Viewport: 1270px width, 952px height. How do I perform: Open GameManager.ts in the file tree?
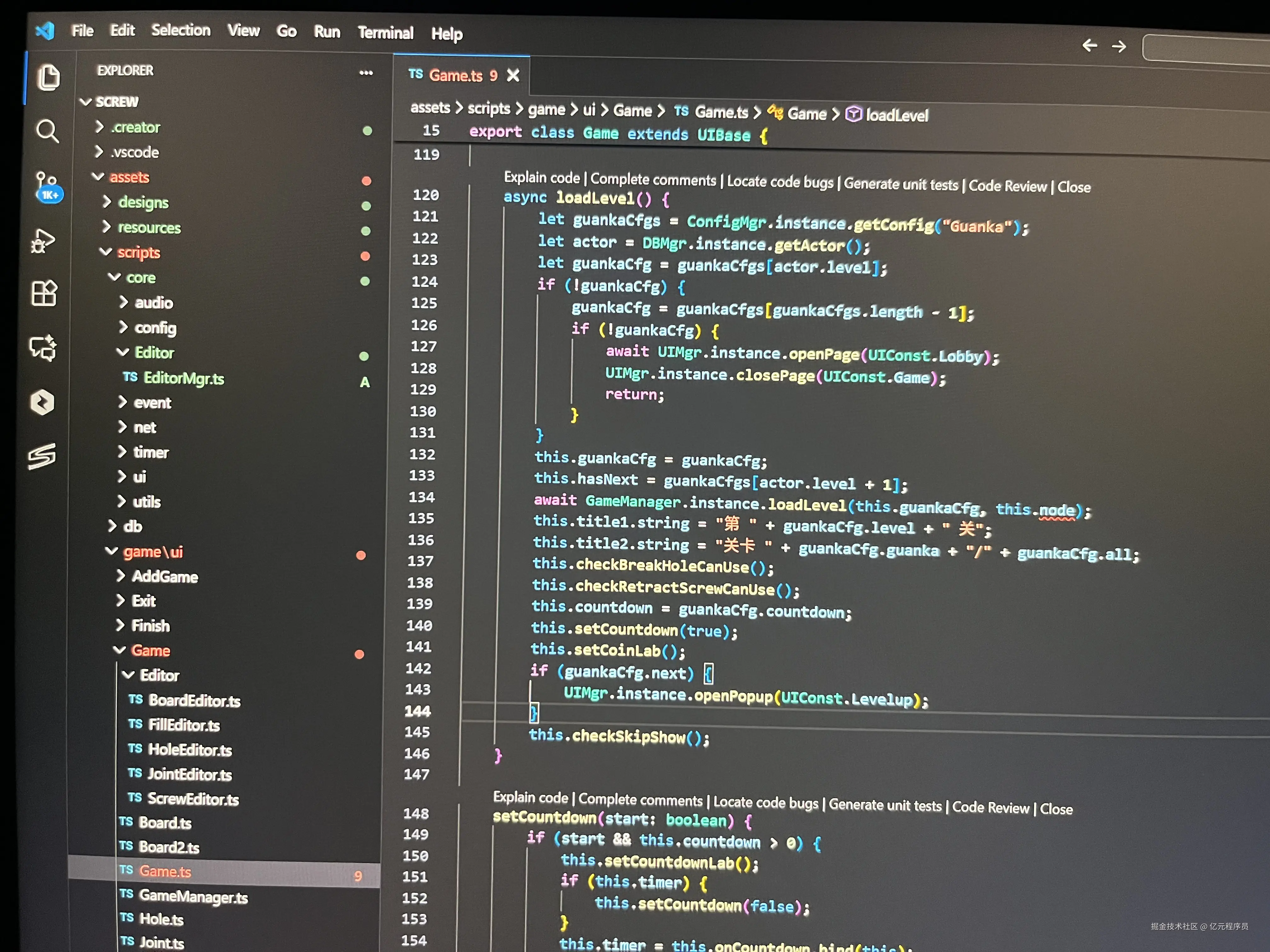[x=193, y=896]
